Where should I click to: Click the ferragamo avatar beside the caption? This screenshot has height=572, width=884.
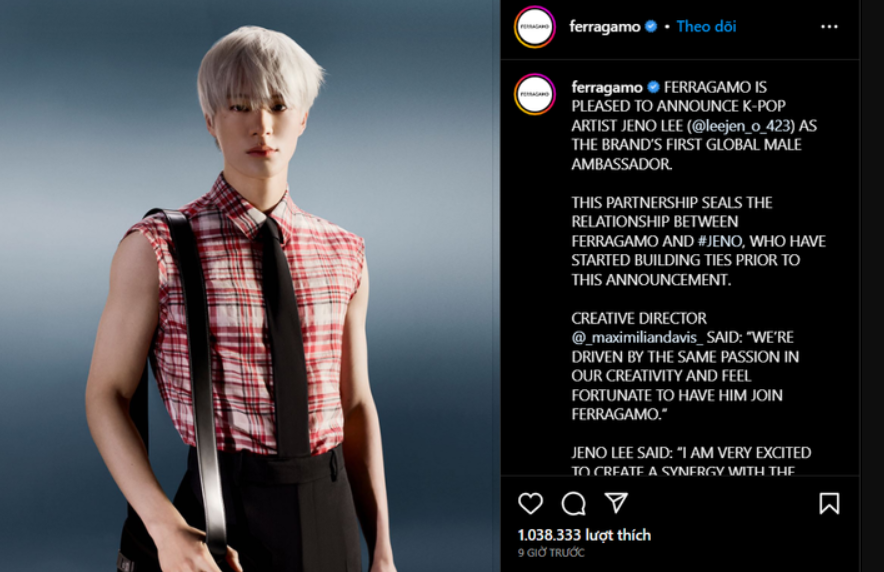coord(534,94)
